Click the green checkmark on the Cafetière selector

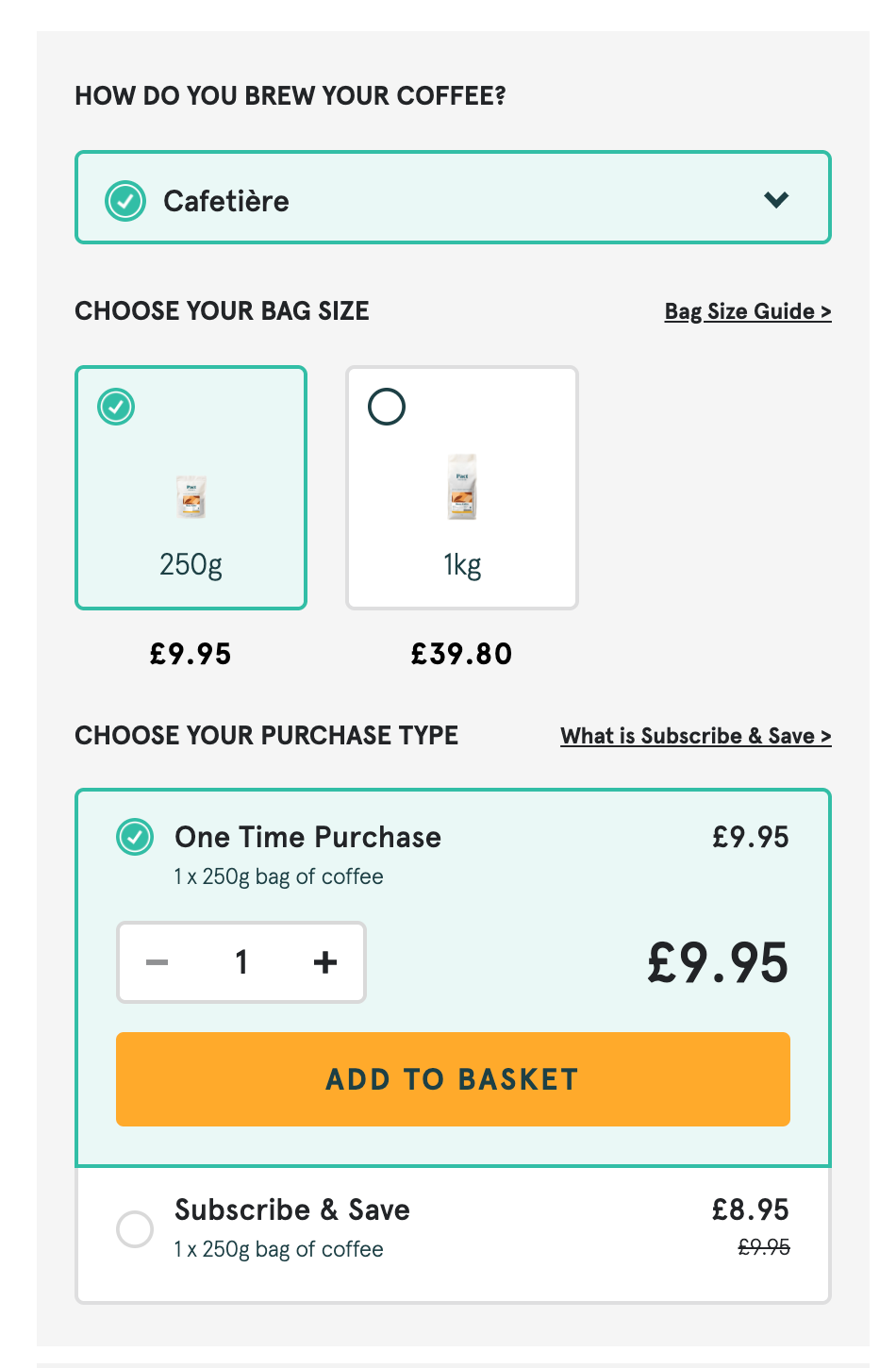125,200
